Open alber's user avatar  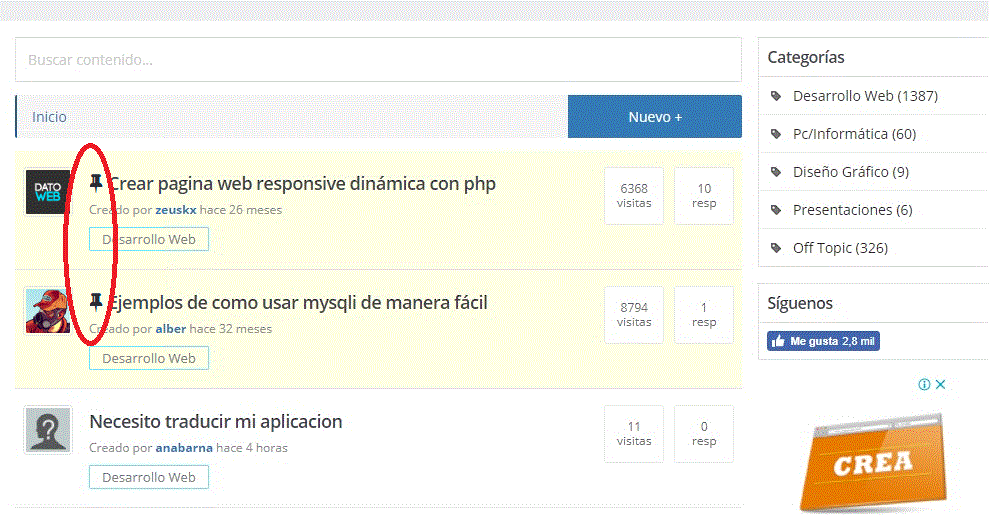48,311
